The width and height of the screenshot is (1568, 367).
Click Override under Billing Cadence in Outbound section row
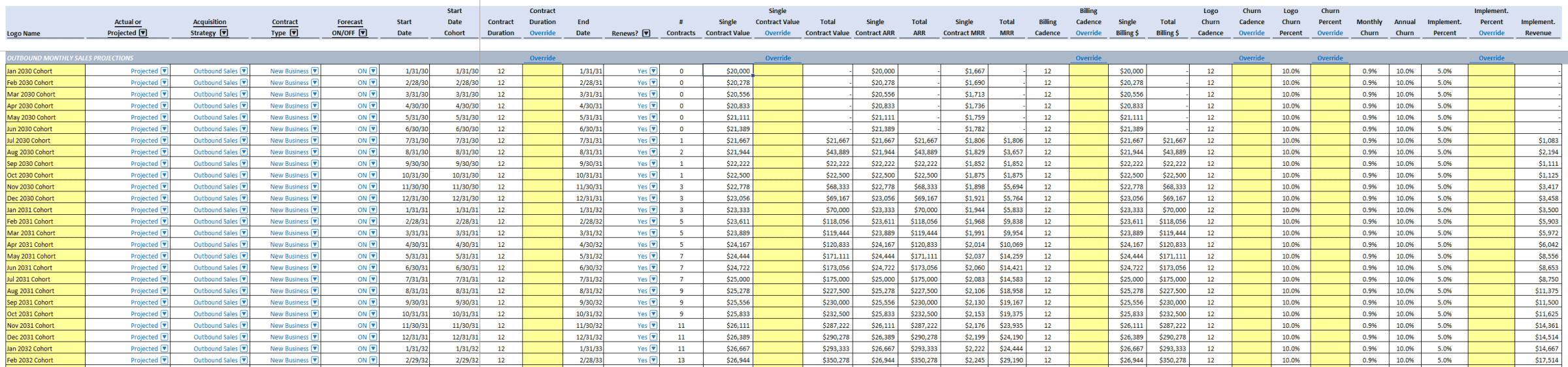pyautogui.click(x=1088, y=58)
